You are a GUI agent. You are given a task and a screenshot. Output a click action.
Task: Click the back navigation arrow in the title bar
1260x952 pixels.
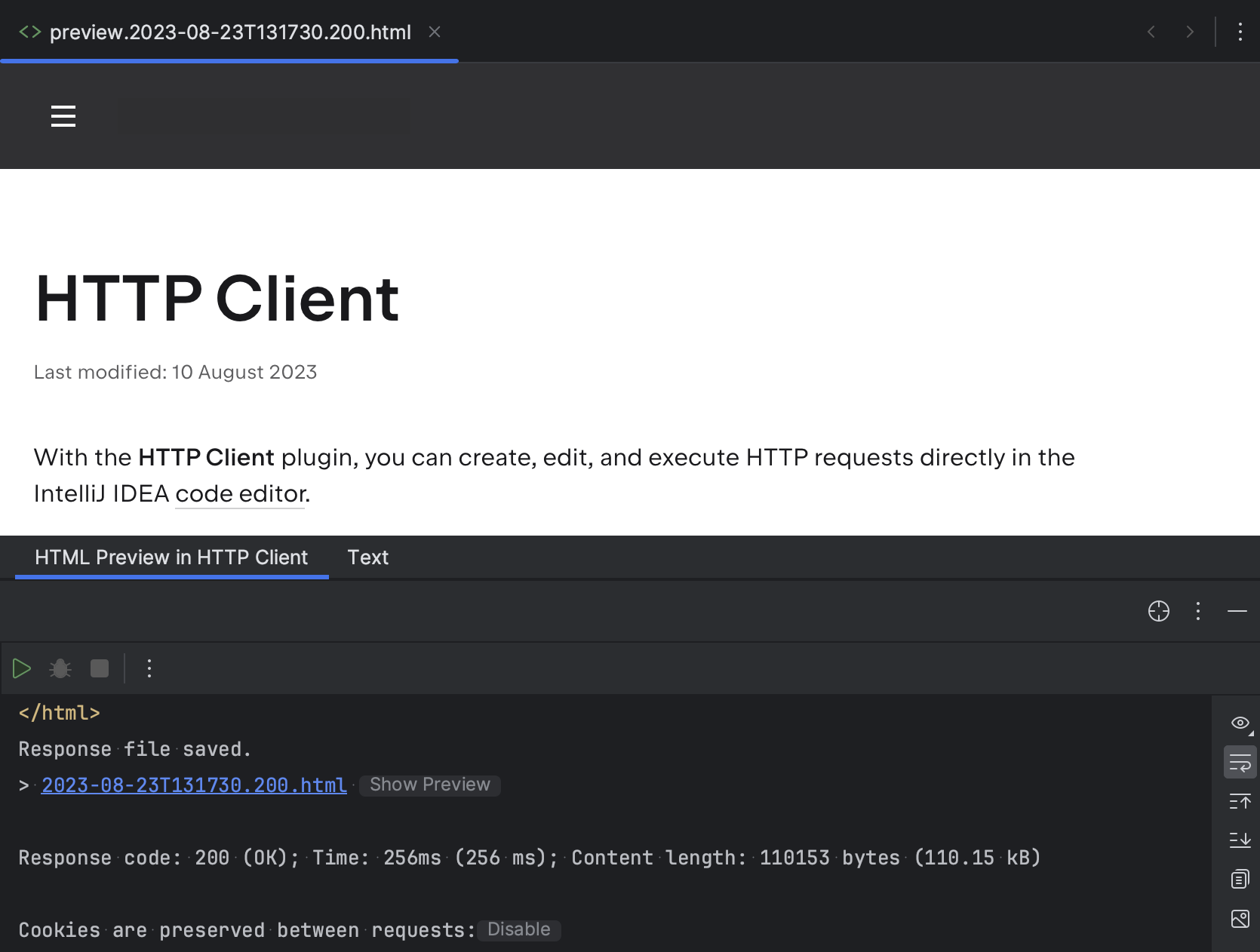(1151, 32)
